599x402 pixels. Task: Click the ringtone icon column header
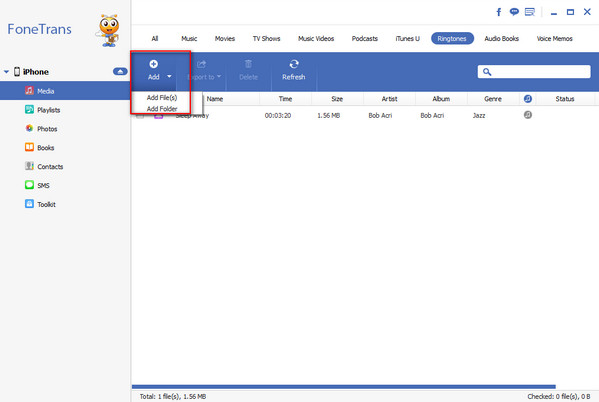(x=528, y=99)
